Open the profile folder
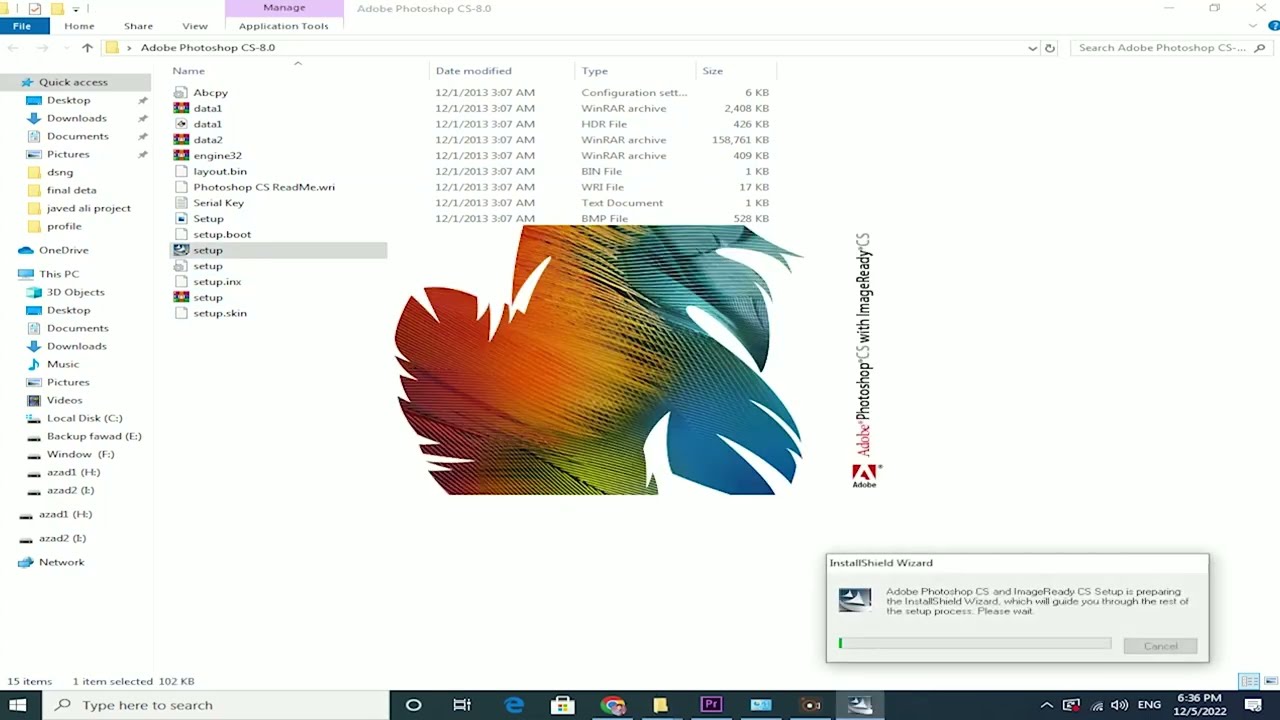Image resolution: width=1280 pixels, height=720 pixels. tap(64, 226)
